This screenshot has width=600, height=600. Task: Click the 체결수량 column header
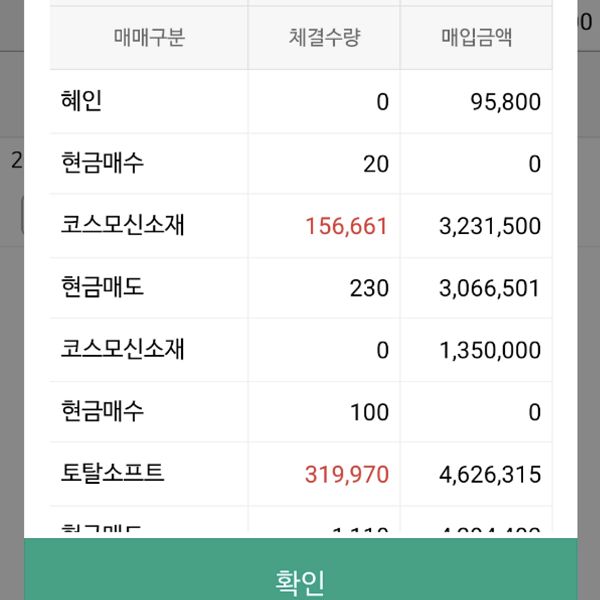tap(324, 38)
